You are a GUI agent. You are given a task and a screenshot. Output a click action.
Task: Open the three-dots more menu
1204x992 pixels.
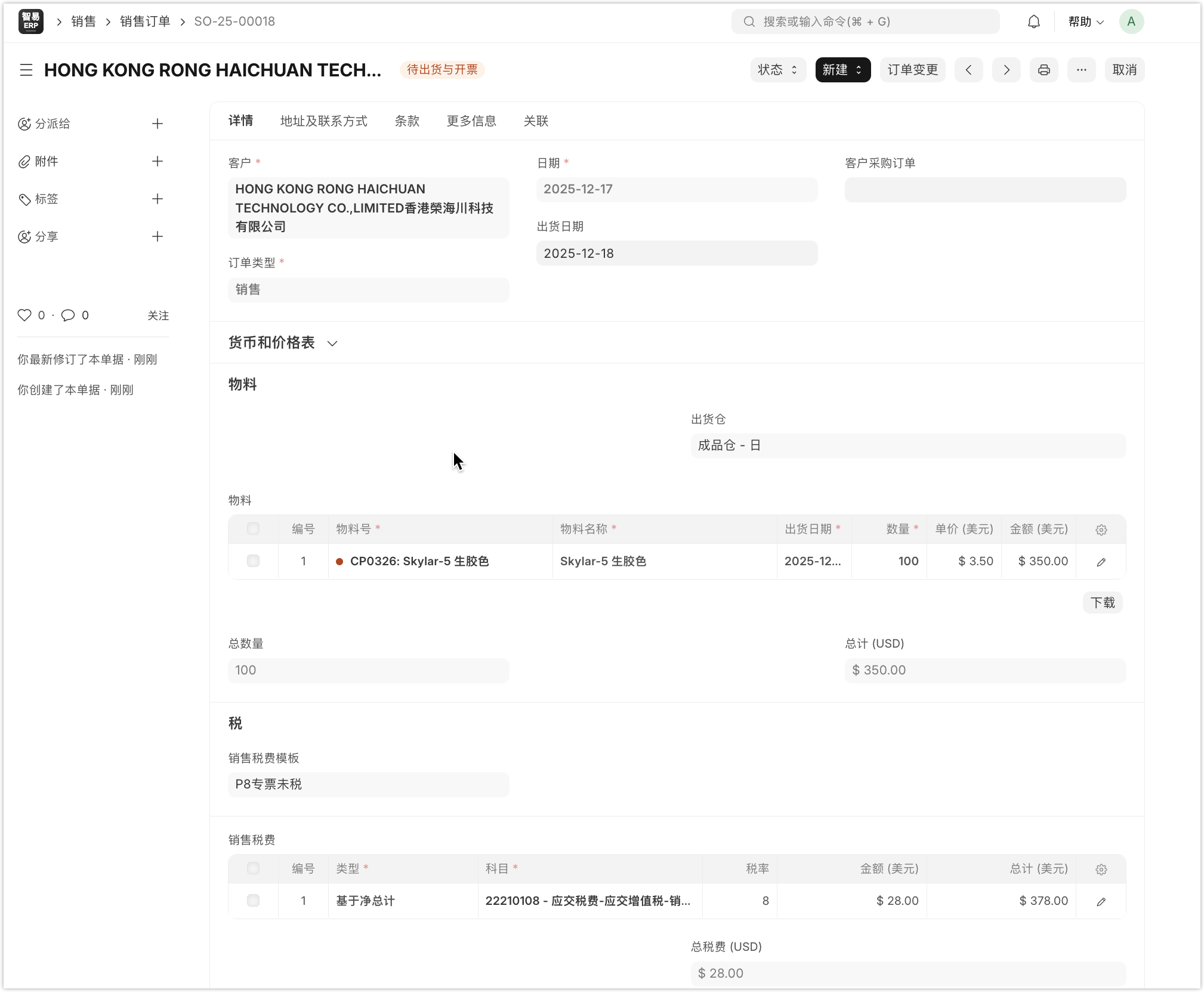click(x=1081, y=70)
